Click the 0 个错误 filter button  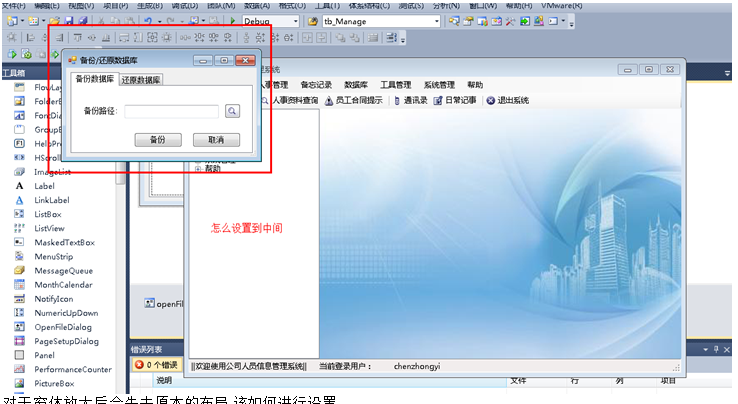tap(156, 365)
